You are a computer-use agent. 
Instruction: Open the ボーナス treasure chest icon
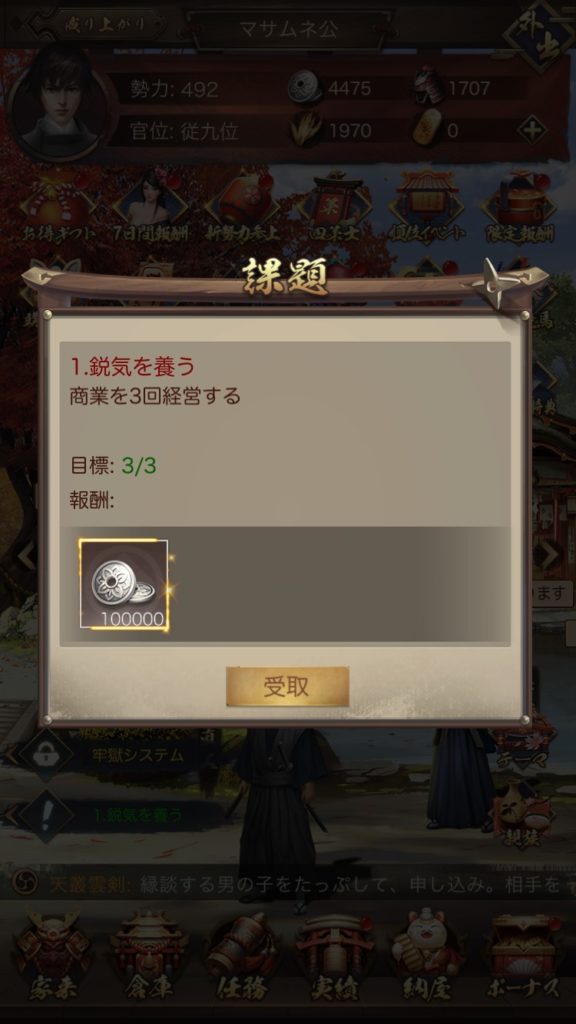[x=524, y=953]
